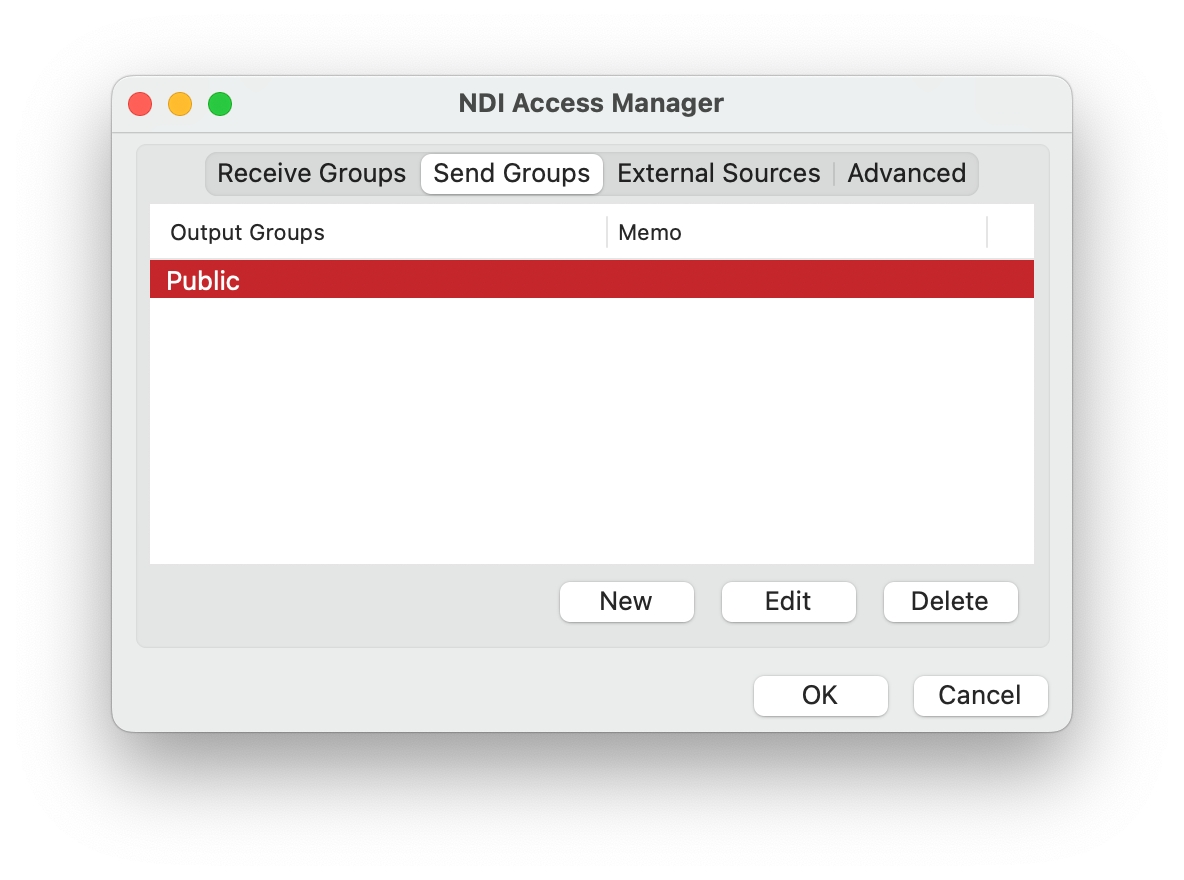Image resolution: width=1184 pixels, height=880 pixels.
Task: Delete the selected group with Delete
Action: [949, 601]
